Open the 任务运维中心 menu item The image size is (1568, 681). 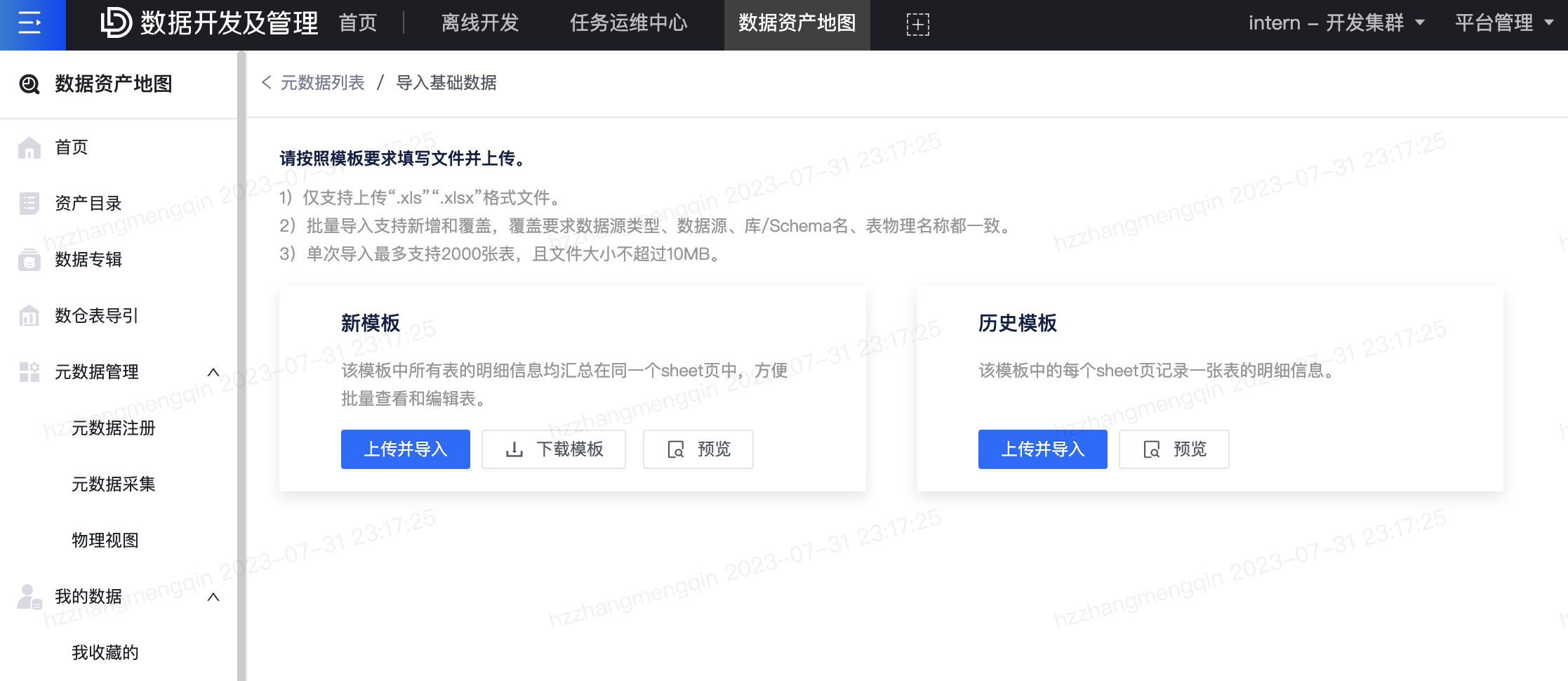[x=628, y=23]
